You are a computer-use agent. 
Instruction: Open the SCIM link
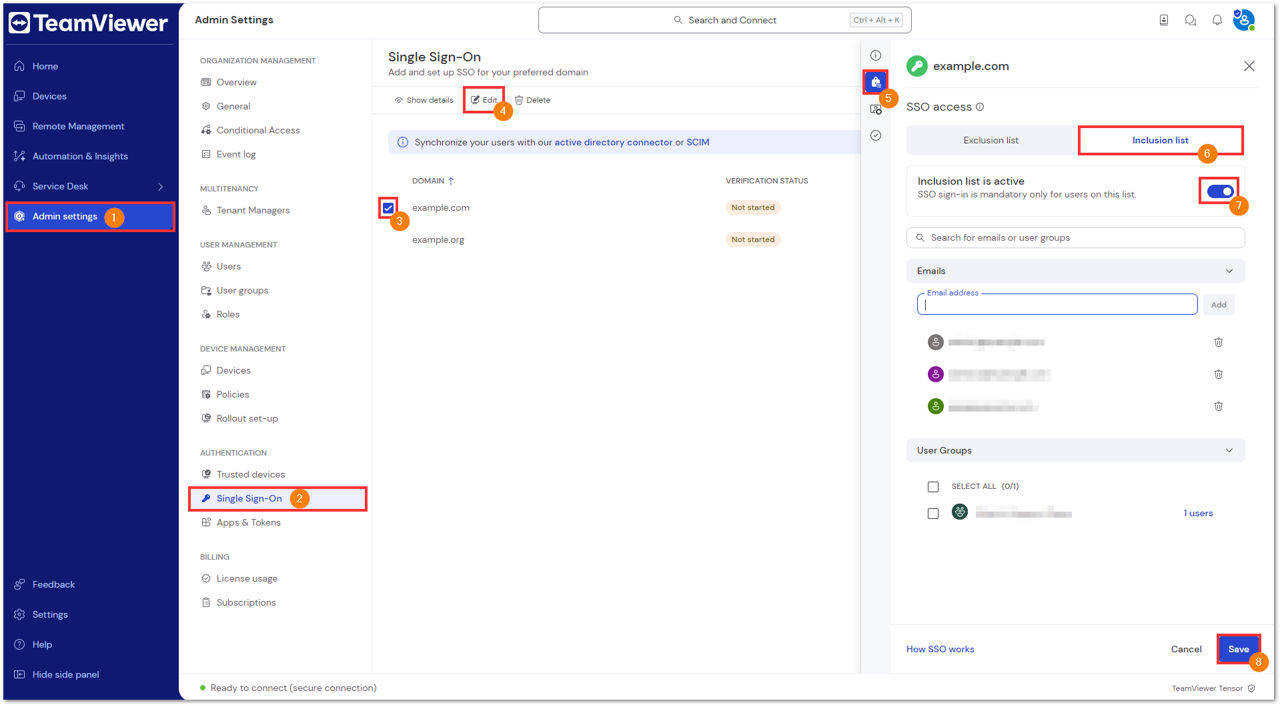pyautogui.click(x=698, y=143)
